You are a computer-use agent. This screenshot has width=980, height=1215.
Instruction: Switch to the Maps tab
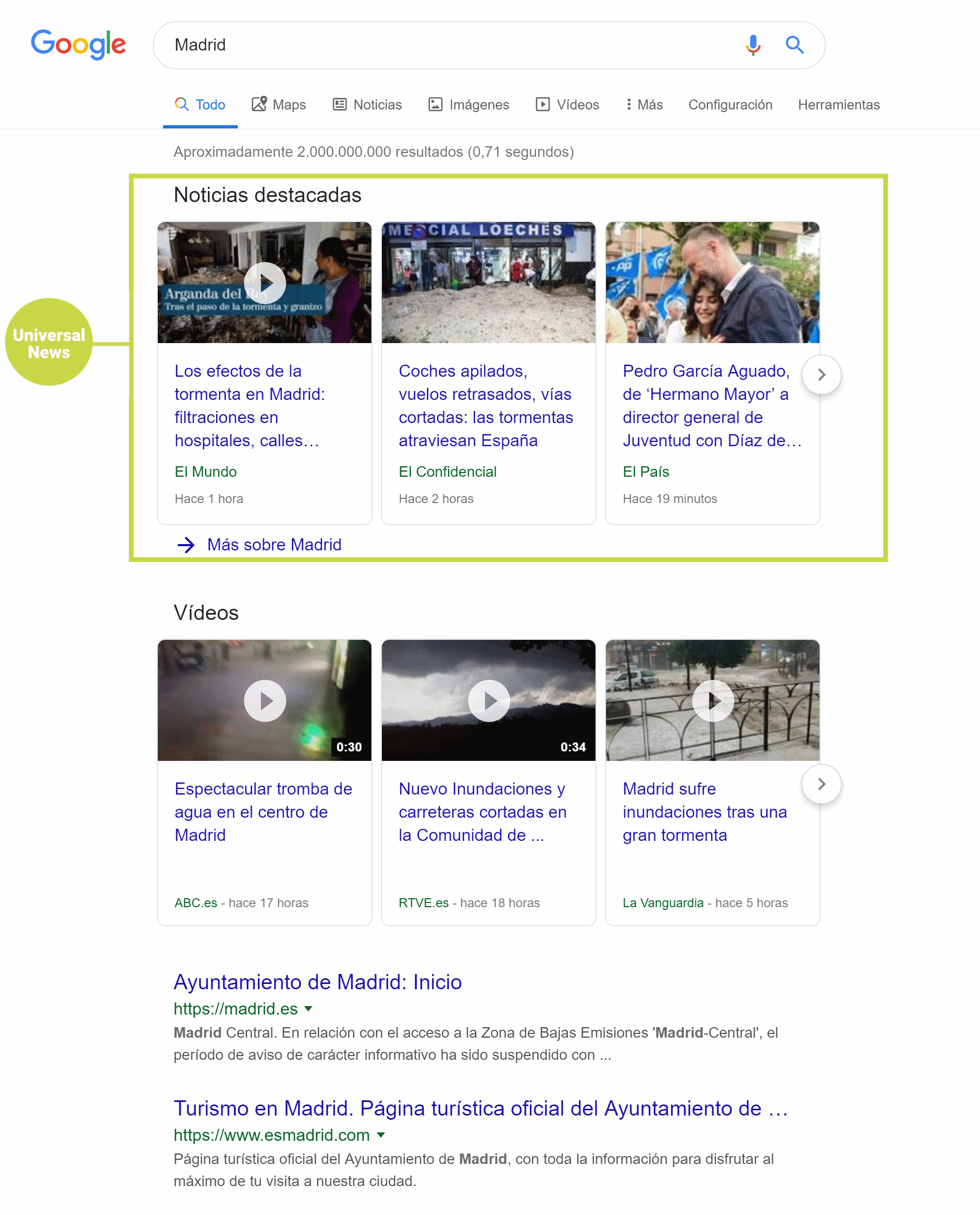(x=278, y=104)
